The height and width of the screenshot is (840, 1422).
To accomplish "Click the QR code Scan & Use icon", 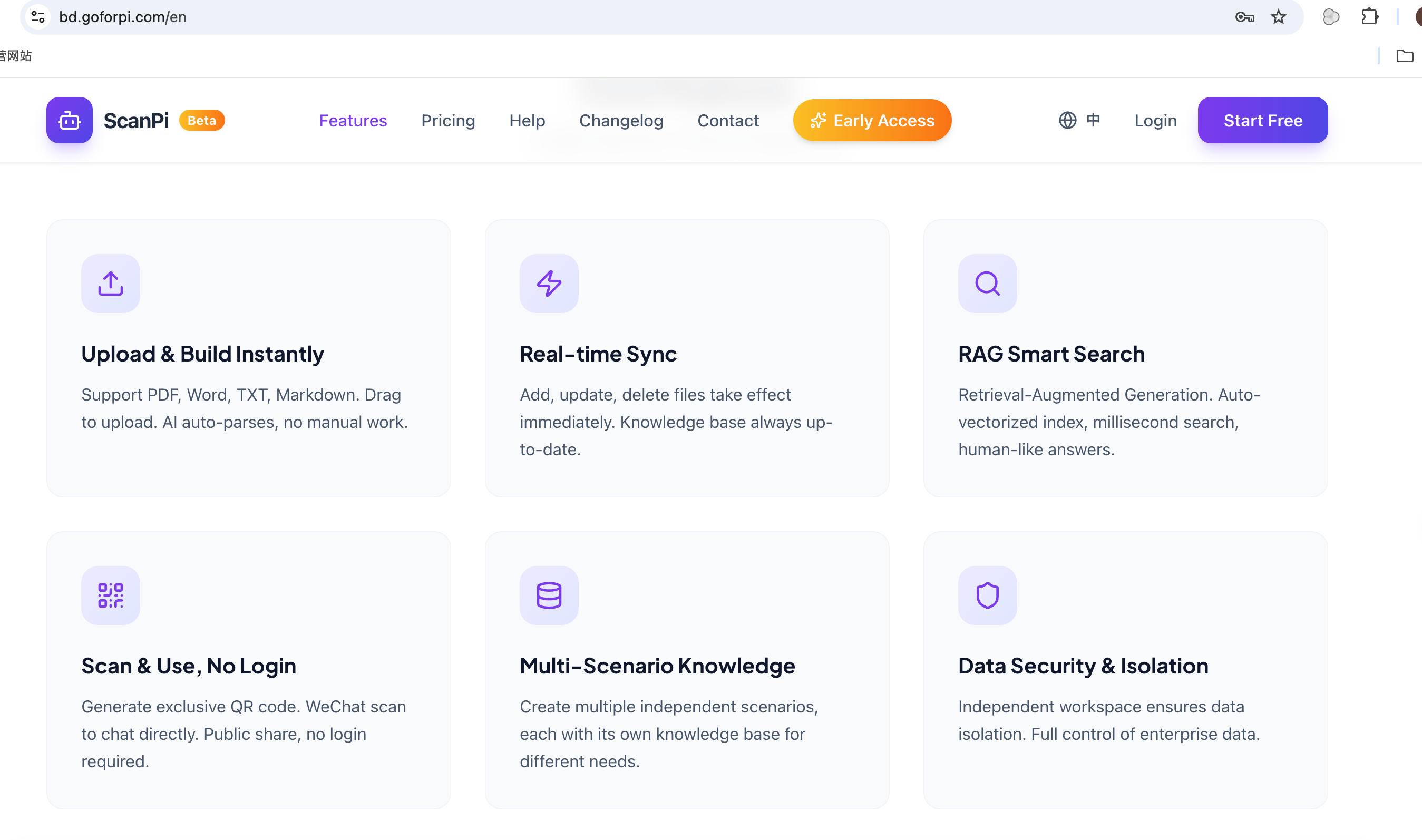I will point(110,595).
